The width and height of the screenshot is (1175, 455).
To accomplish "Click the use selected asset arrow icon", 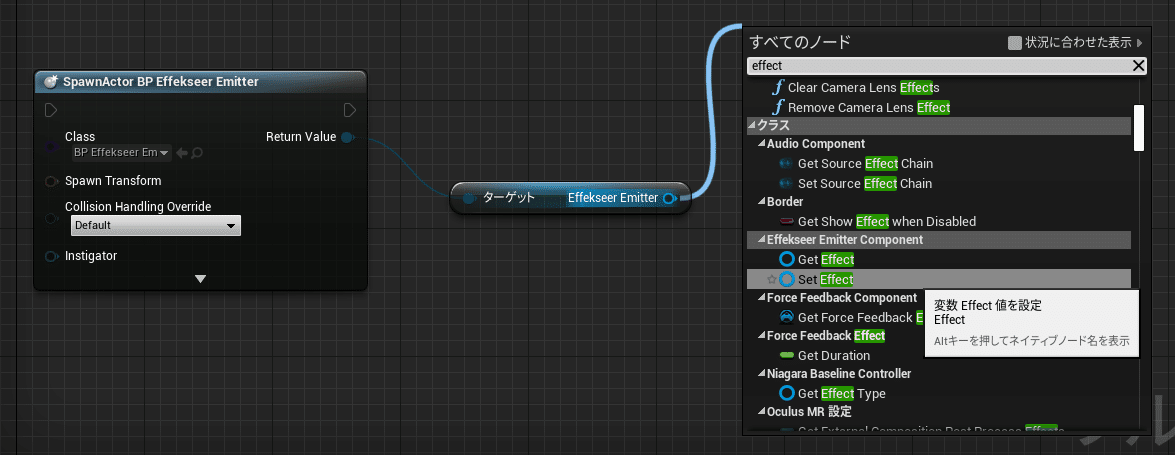I will [182, 153].
